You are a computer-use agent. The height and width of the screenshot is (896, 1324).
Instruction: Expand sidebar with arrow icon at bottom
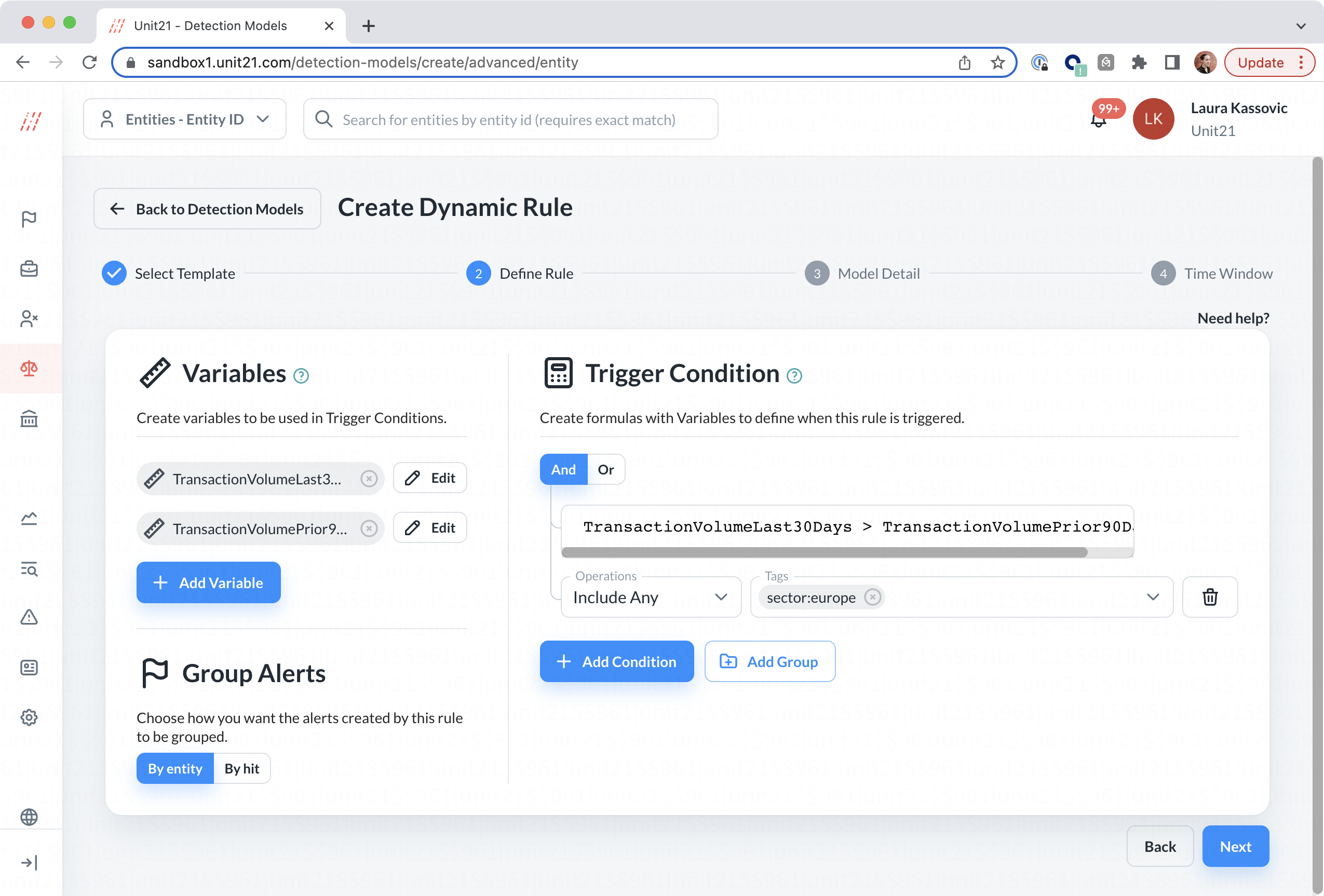(29, 862)
